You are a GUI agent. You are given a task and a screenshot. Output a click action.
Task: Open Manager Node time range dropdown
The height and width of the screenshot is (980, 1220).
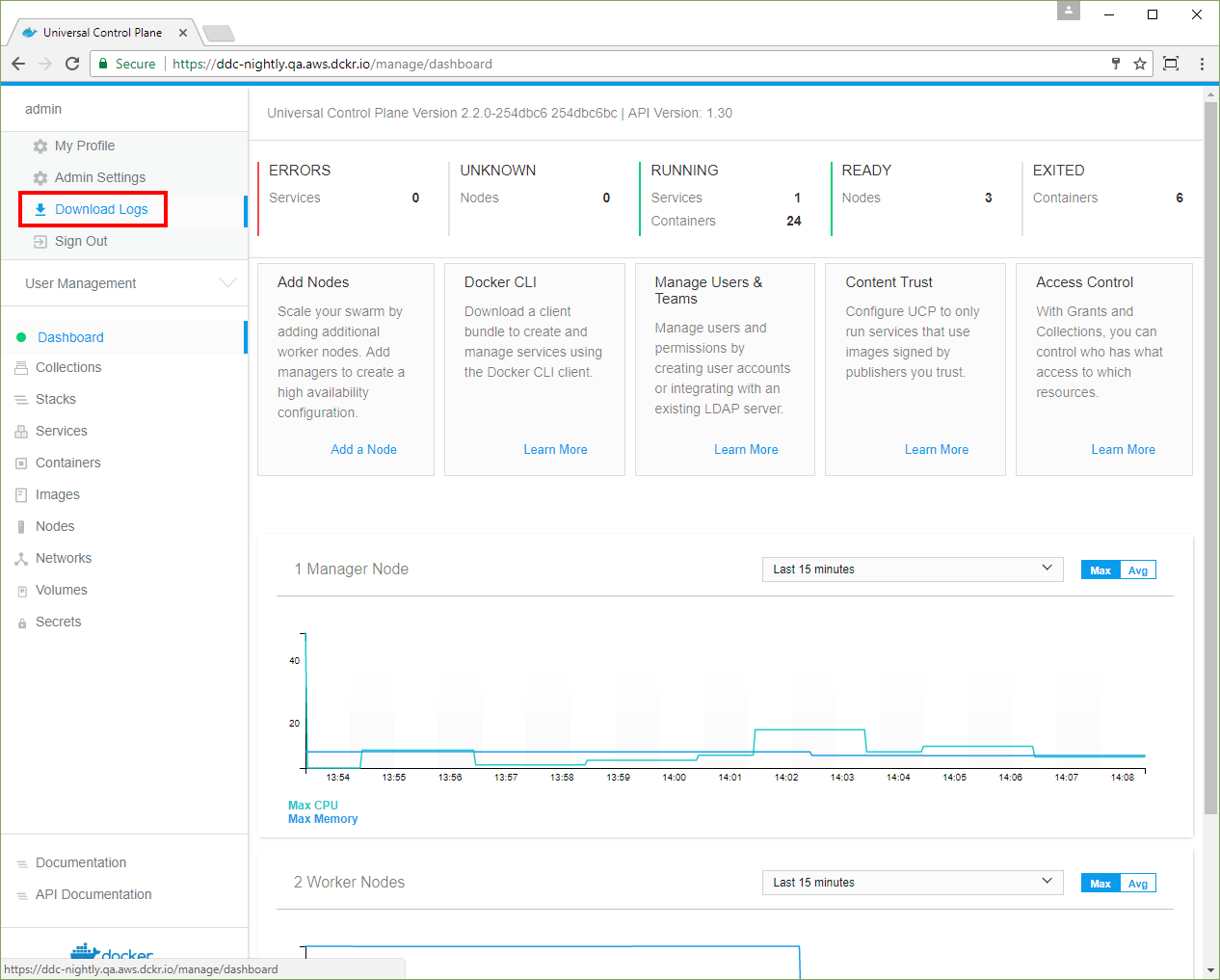[912, 569]
